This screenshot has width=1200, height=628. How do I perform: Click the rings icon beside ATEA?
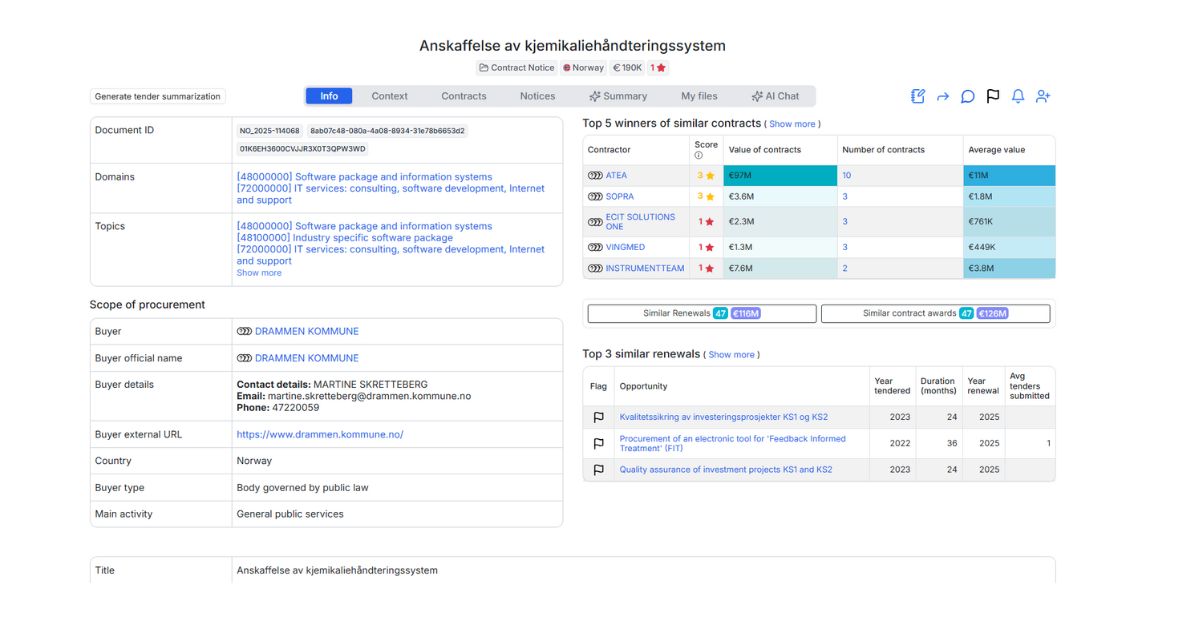point(595,175)
